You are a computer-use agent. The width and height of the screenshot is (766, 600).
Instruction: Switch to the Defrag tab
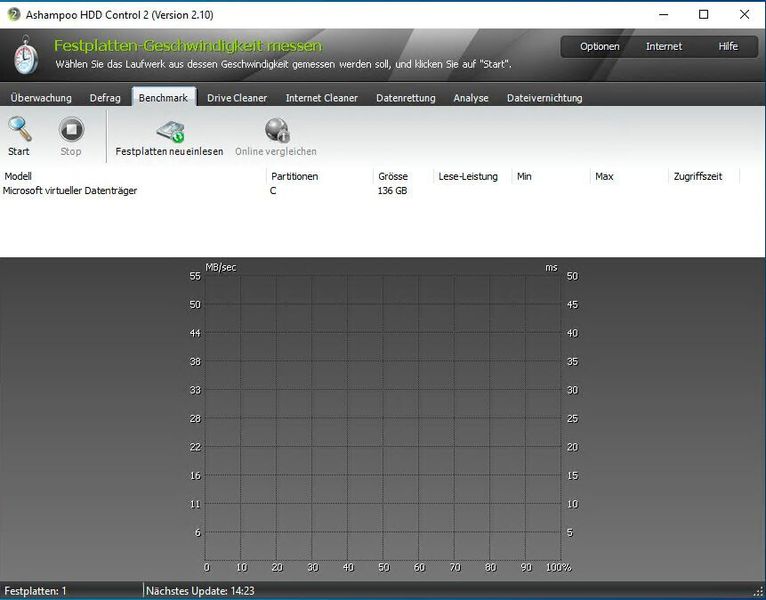click(x=105, y=98)
